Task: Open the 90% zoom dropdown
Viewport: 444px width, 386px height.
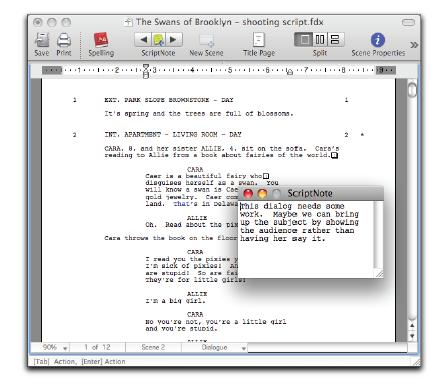Action: pyautogui.click(x=55, y=347)
